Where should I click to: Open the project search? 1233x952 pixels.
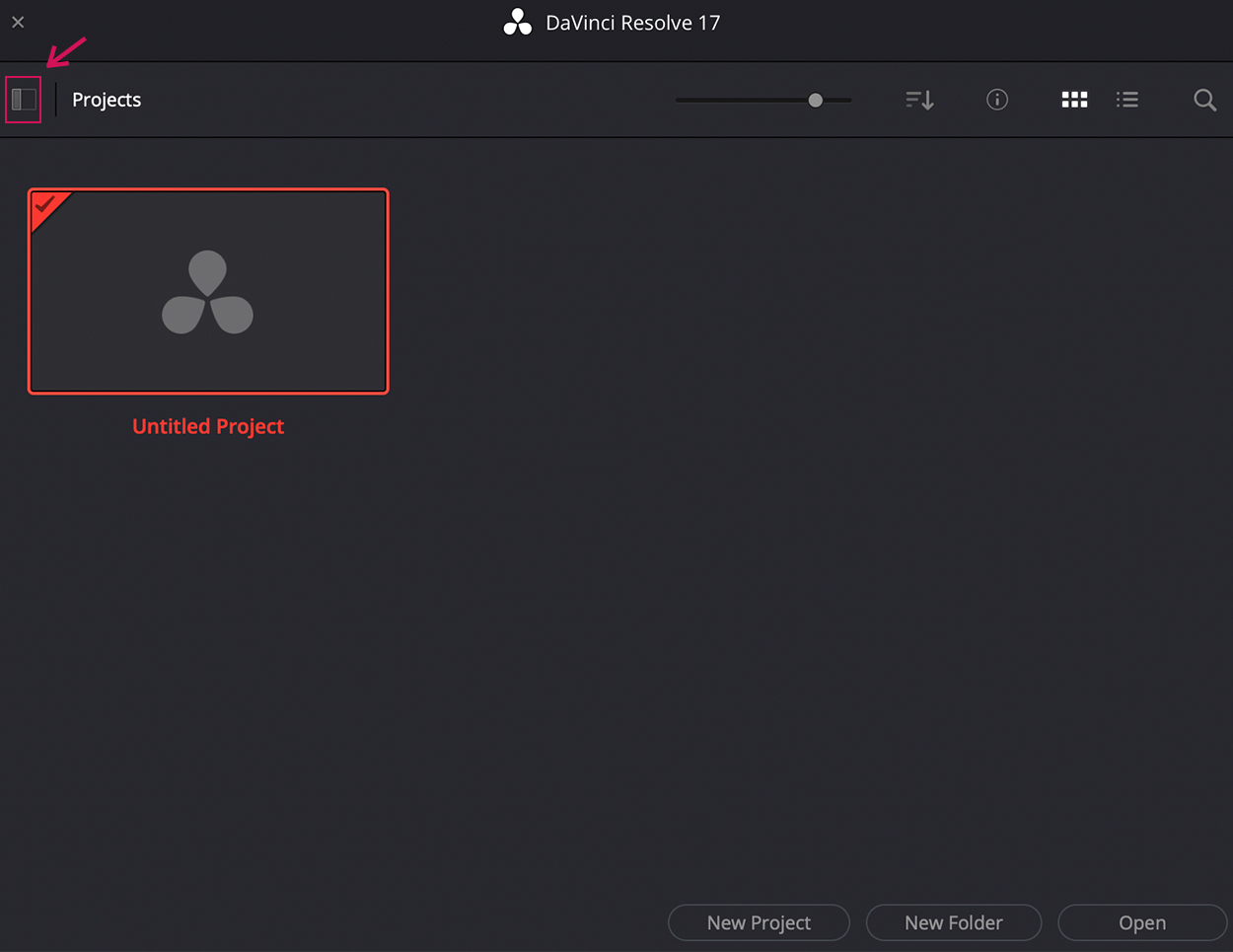[x=1204, y=100]
